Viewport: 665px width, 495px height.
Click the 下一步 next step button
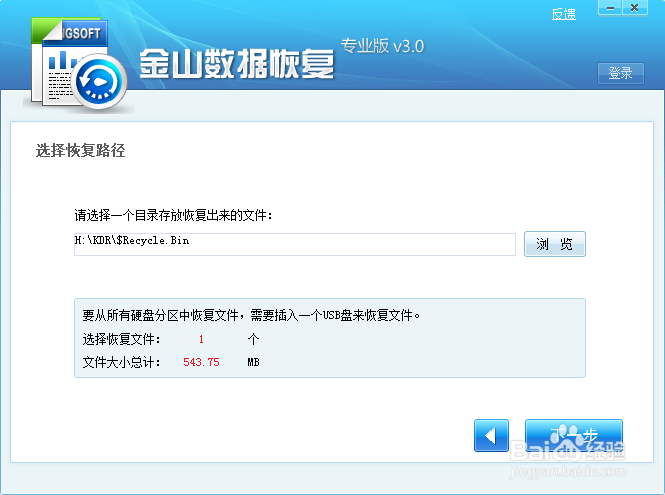pyautogui.click(x=574, y=436)
